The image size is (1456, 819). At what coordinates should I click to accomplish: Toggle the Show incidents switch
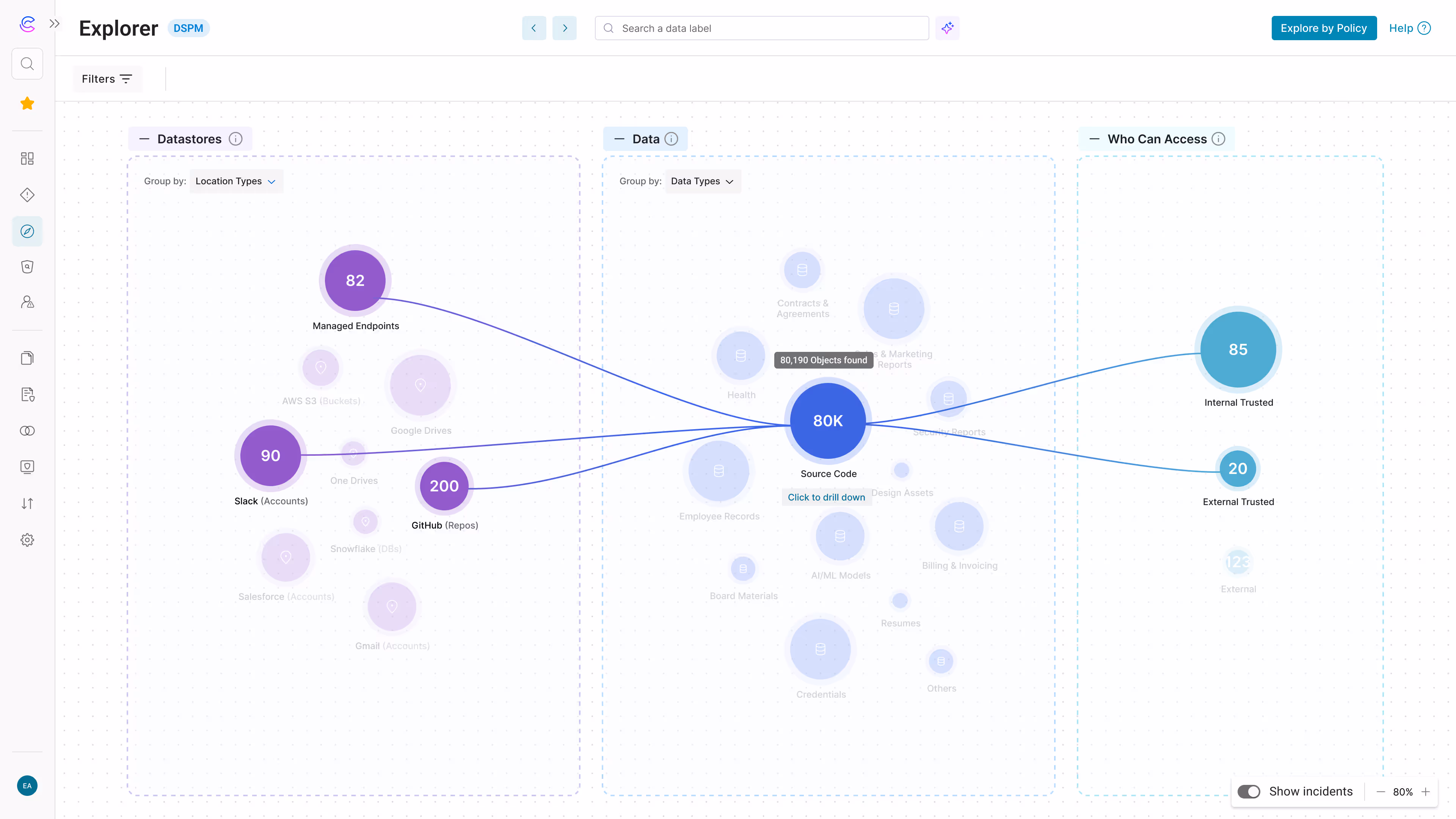coord(1249,791)
